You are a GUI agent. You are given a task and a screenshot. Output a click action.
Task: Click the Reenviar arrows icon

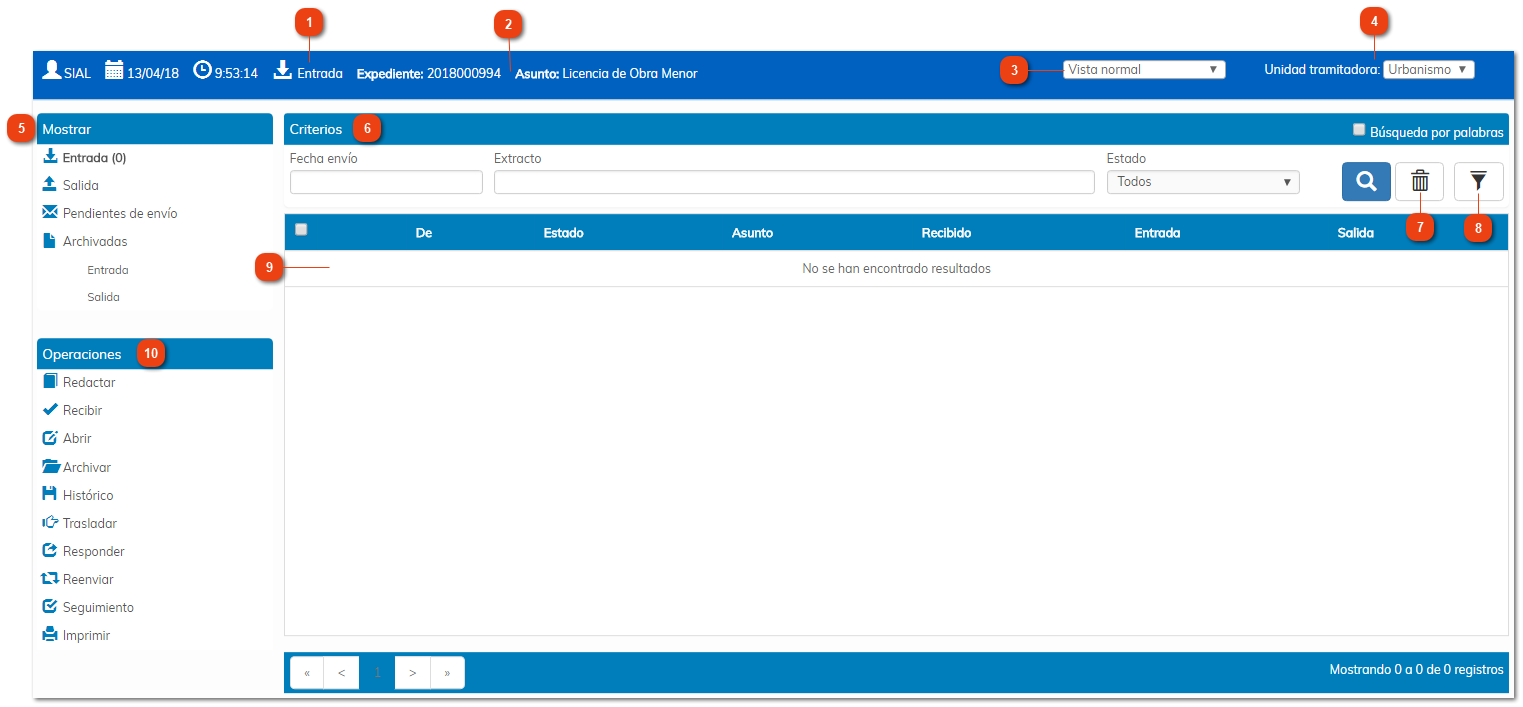coord(49,578)
